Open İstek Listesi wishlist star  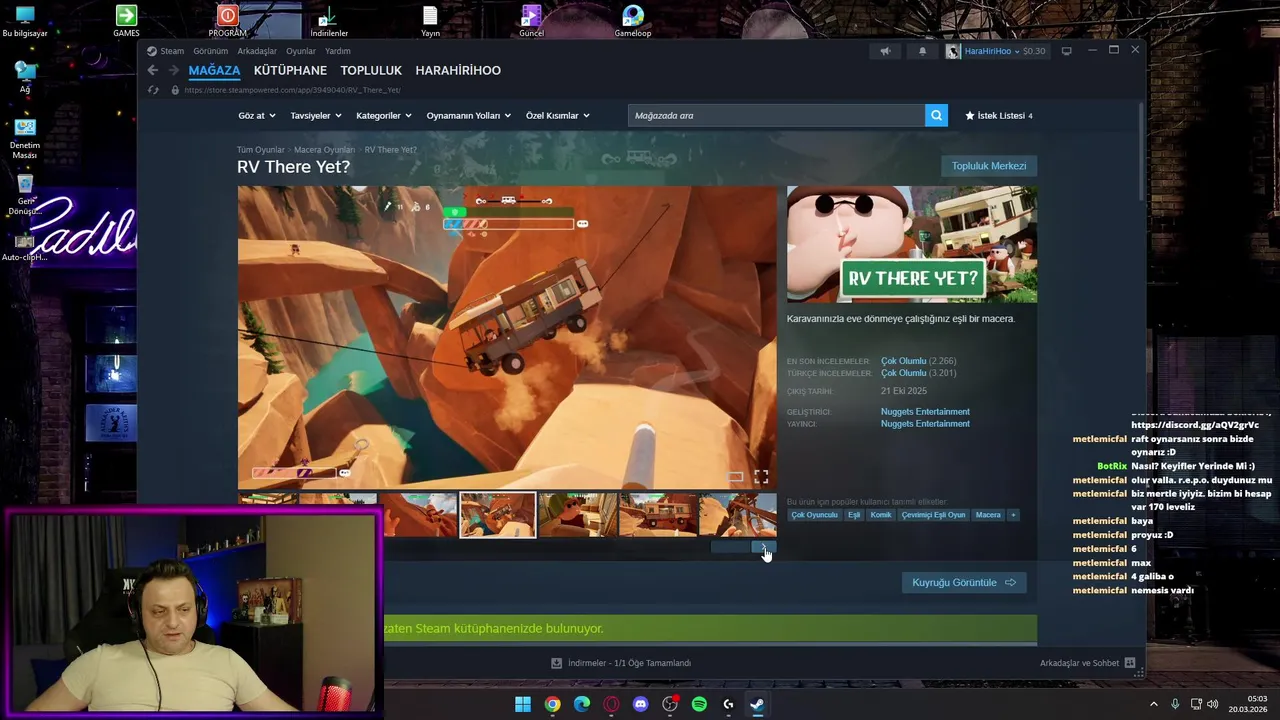coord(969,116)
